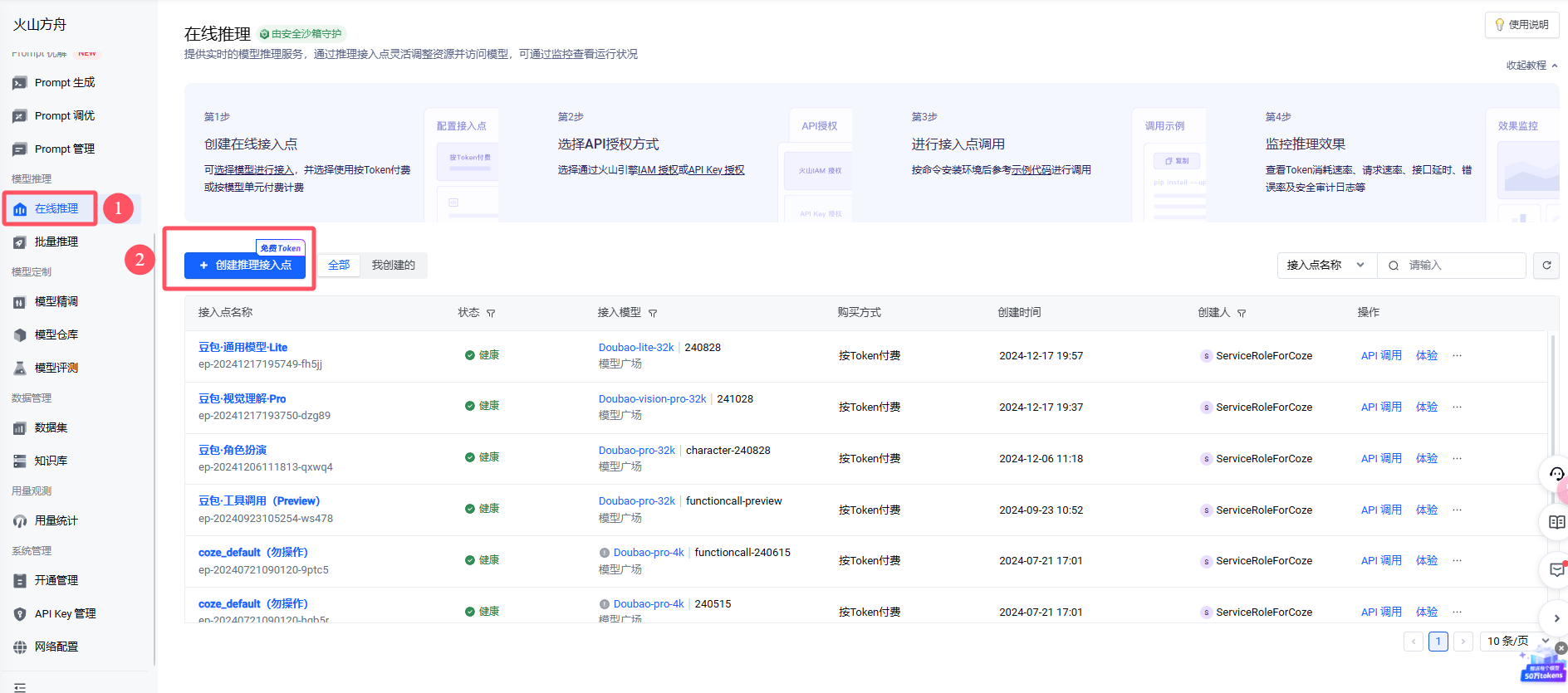The height and width of the screenshot is (693, 1568).
Task: Select the 全部 tab
Action: pos(339,266)
